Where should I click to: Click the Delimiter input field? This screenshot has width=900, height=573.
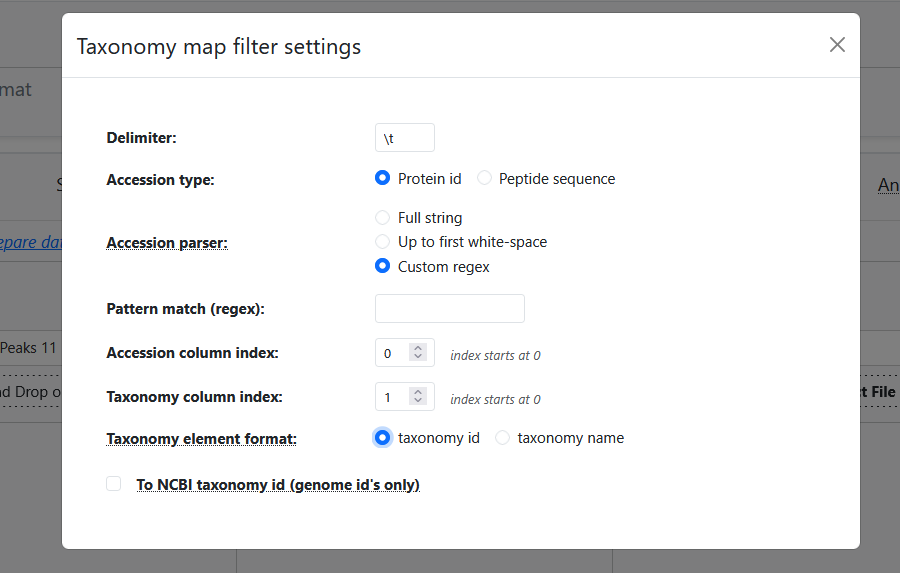point(404,138)
